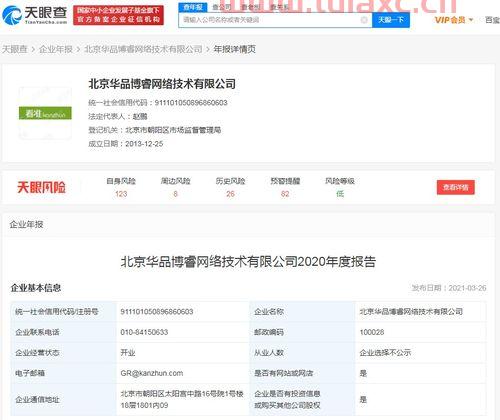Focus the company name search field
The image size is (500, 420).
275,20
